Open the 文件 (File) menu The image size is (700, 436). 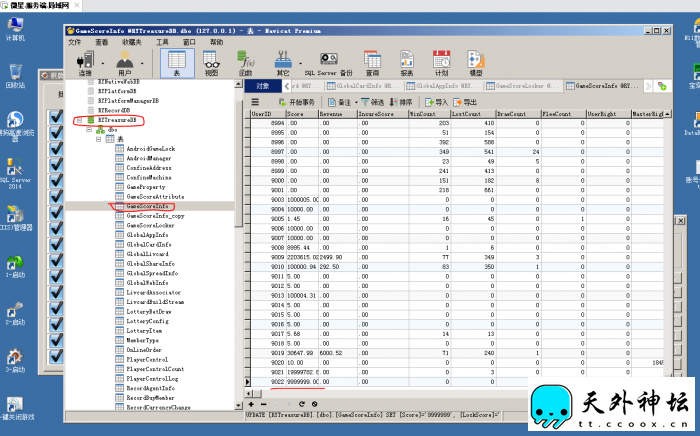point(74,43)
